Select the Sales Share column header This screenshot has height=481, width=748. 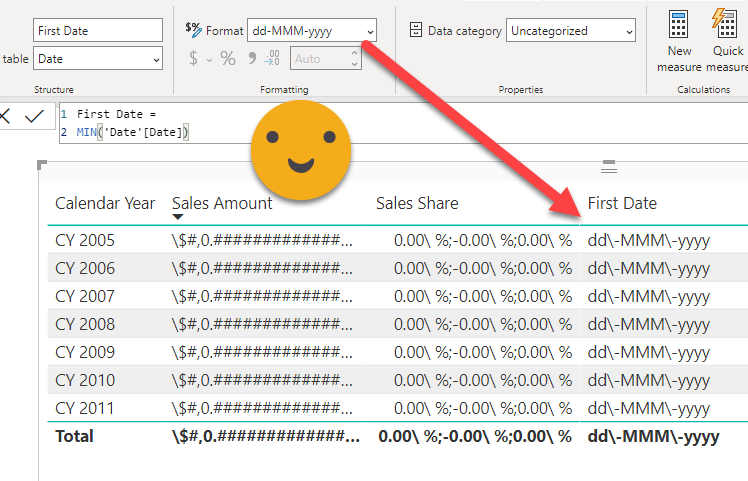coord(417,203)
